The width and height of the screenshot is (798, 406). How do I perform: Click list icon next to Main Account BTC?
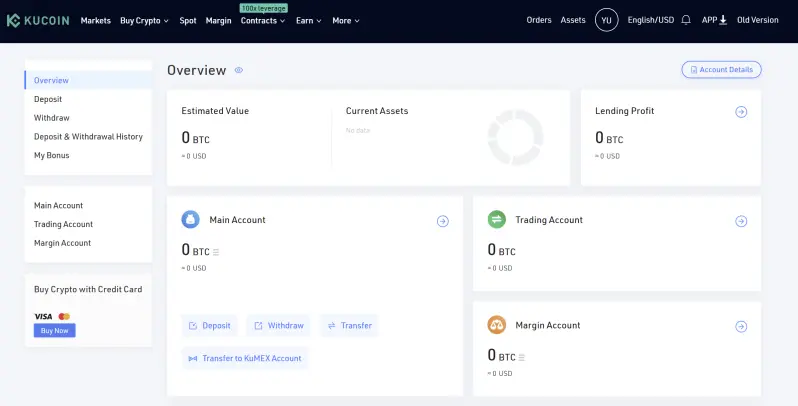tap(216, 252)
